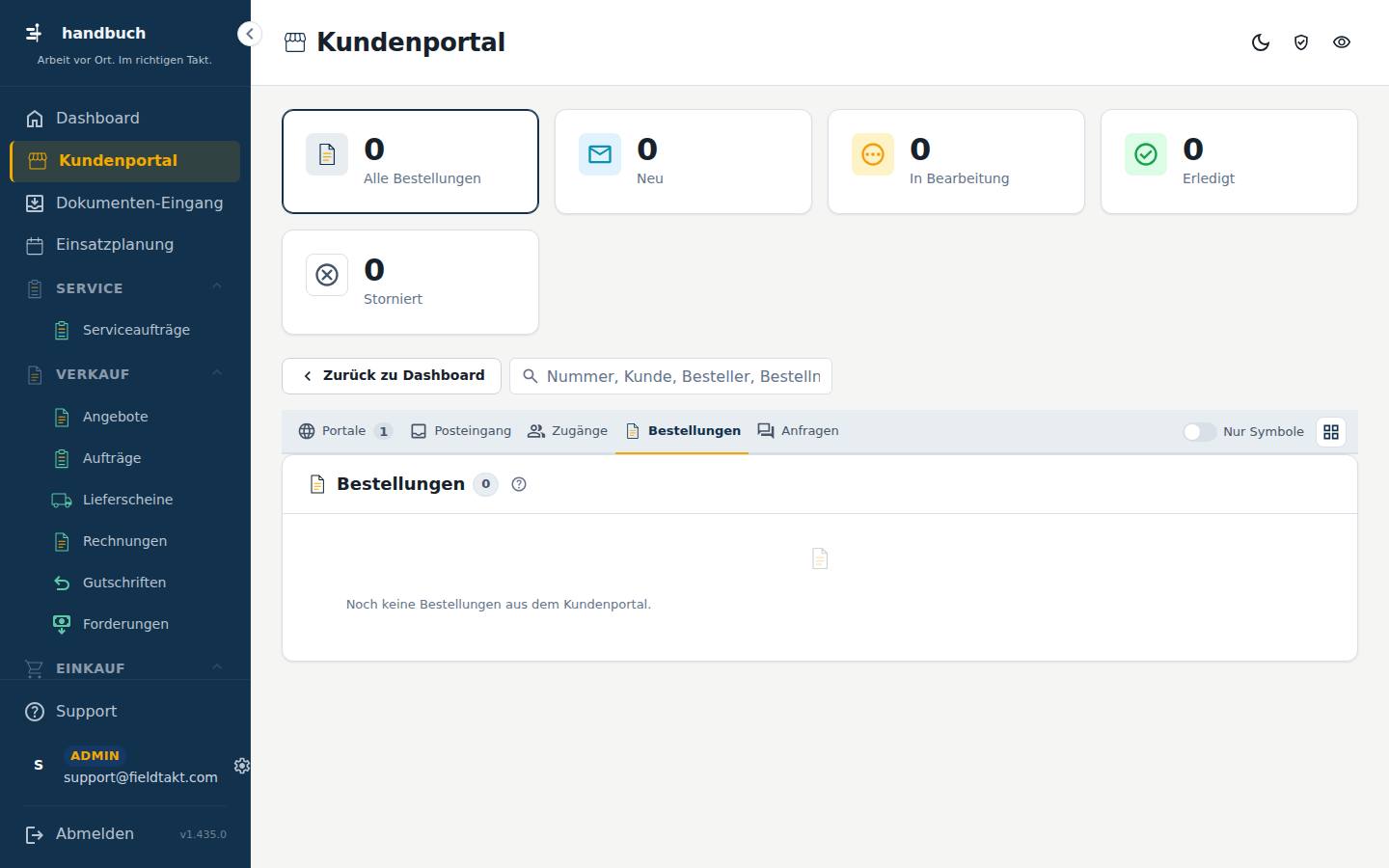Switch to the Anfragen tab

[x=798, y=431]
